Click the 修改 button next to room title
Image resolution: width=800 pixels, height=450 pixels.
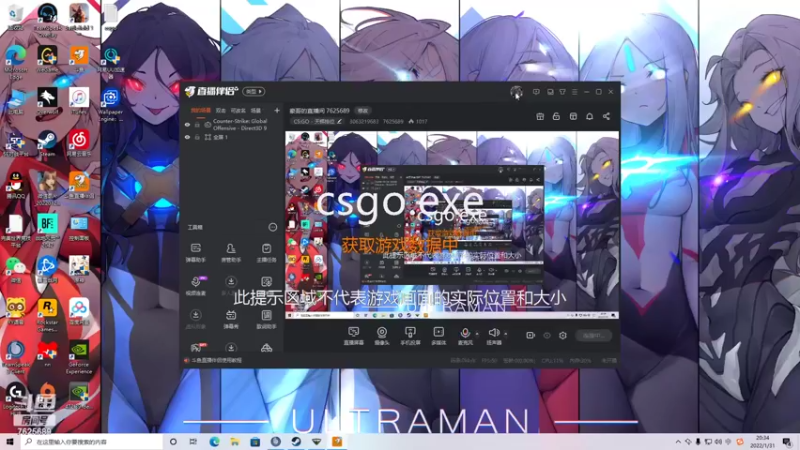tap(363, 111)
